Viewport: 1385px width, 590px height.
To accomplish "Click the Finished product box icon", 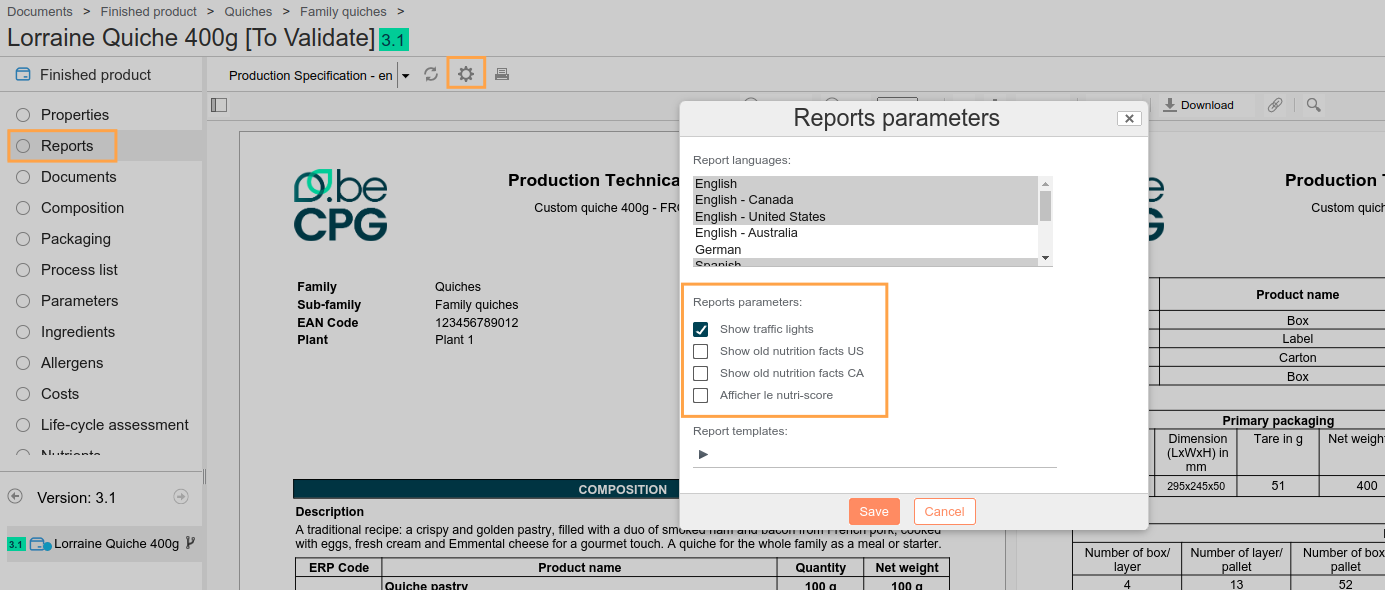I will pos(23,74).
